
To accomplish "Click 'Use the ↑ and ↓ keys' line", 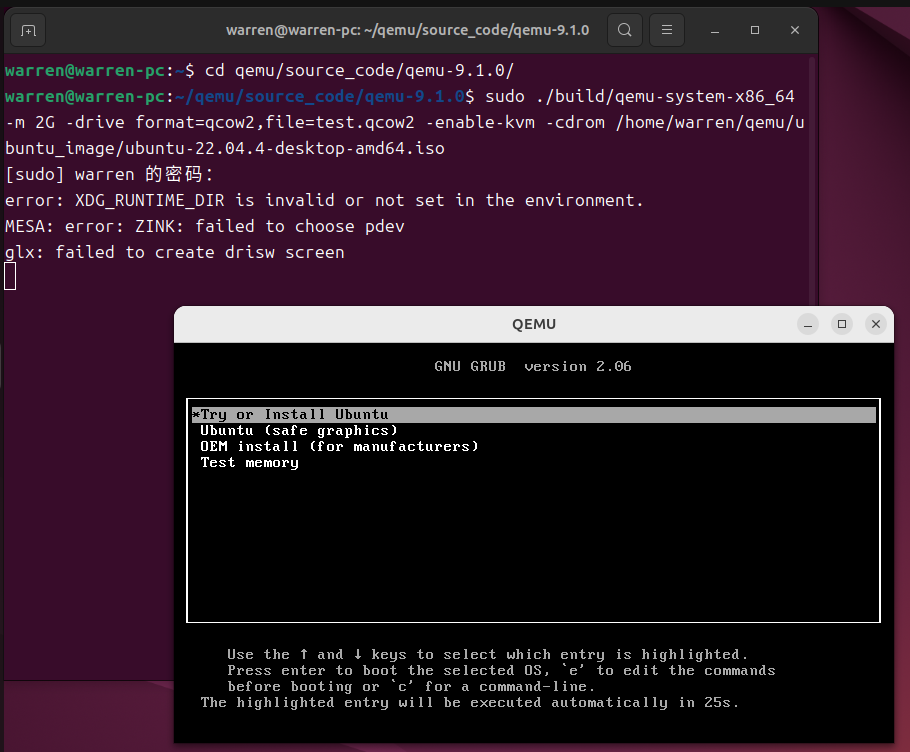I will coord(488,655).
